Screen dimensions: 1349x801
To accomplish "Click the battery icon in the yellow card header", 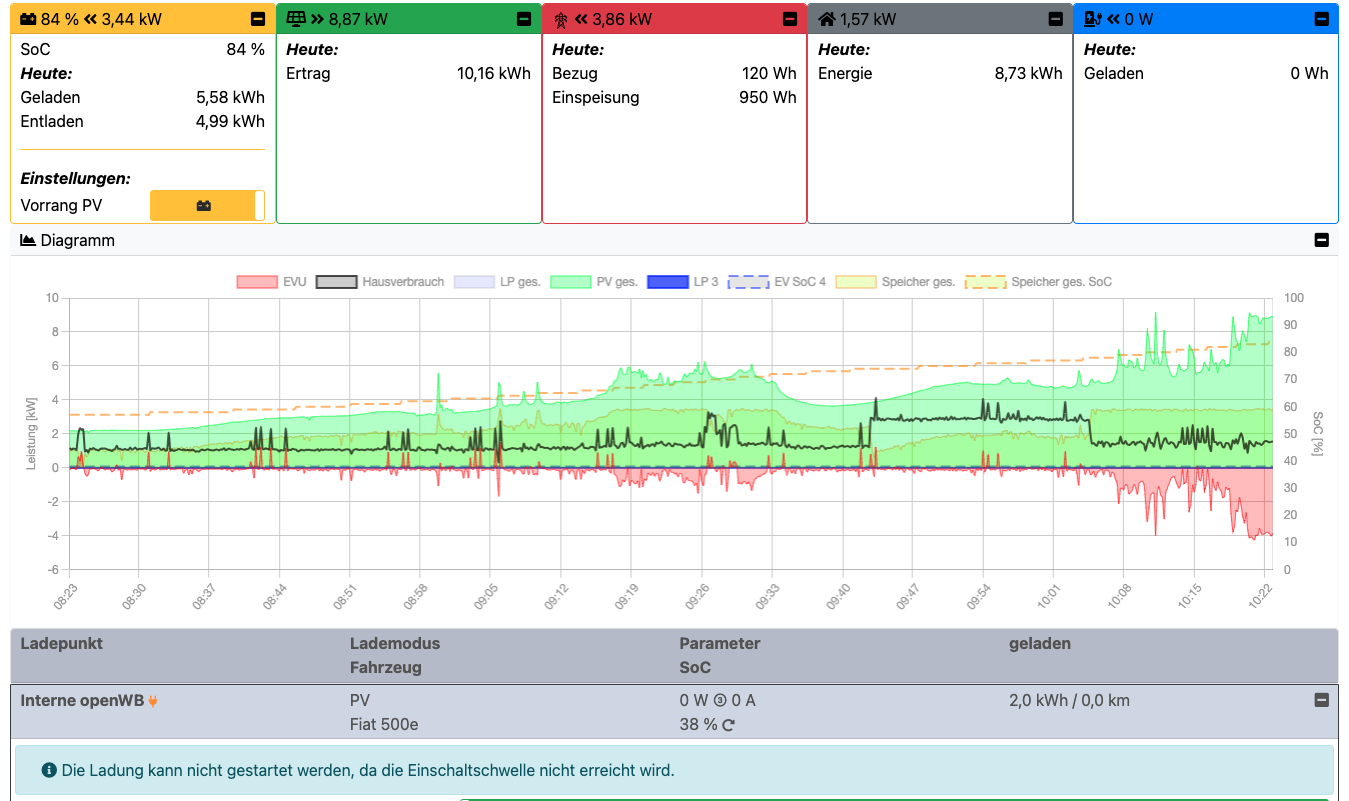I will [x=29, y=20].
